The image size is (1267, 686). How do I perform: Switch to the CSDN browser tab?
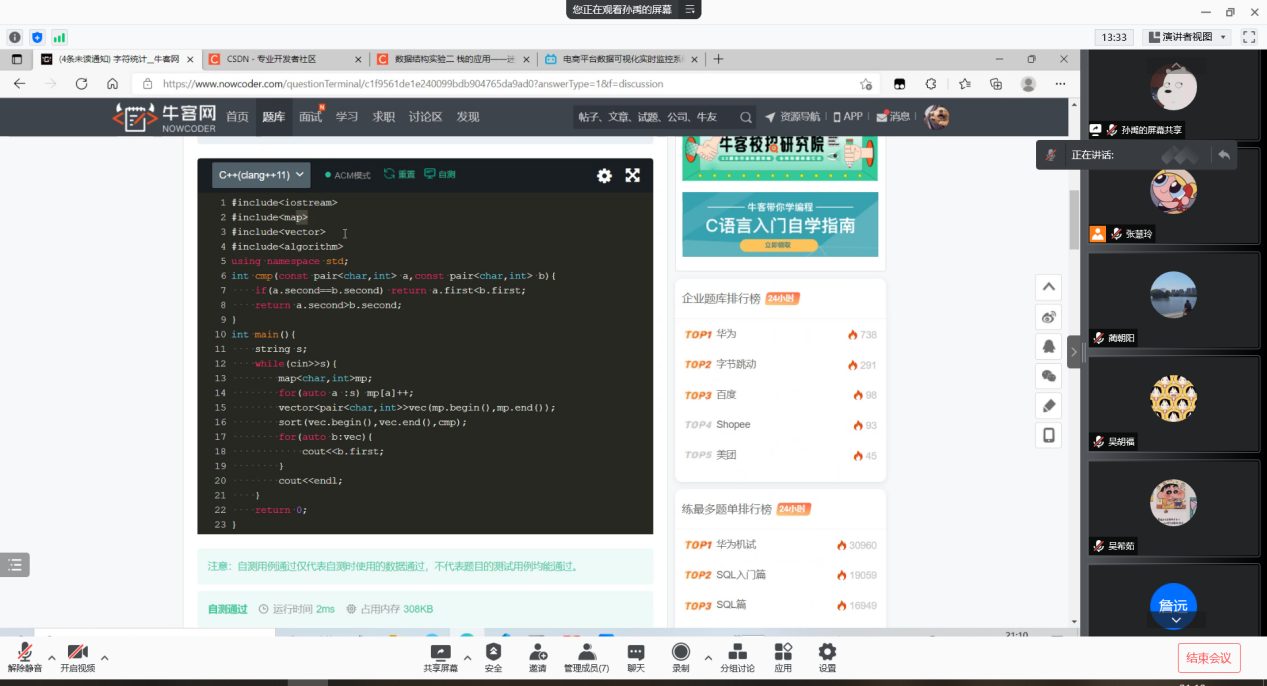(x=285, y=59)
